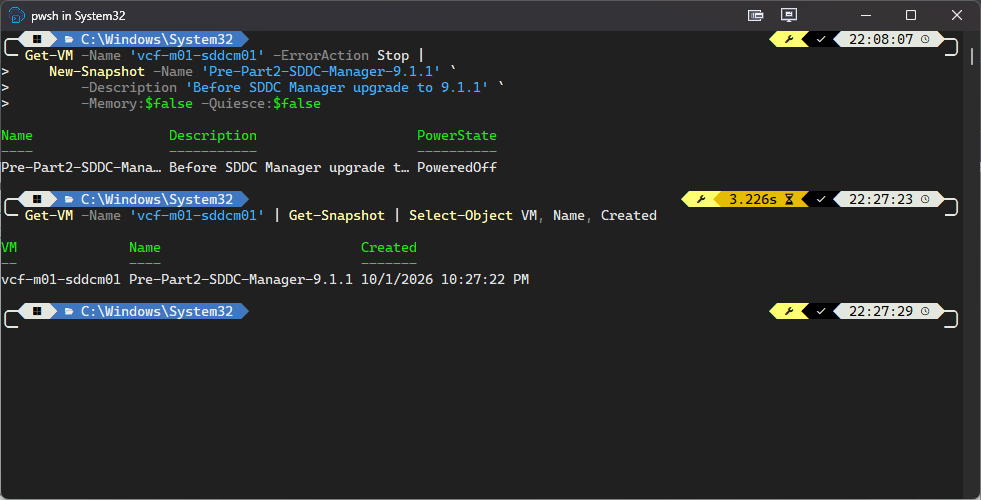Click the overlapping-windows icon in the title bar
The width and height of the screenshot is (981, 500).
tap(756, 16)
